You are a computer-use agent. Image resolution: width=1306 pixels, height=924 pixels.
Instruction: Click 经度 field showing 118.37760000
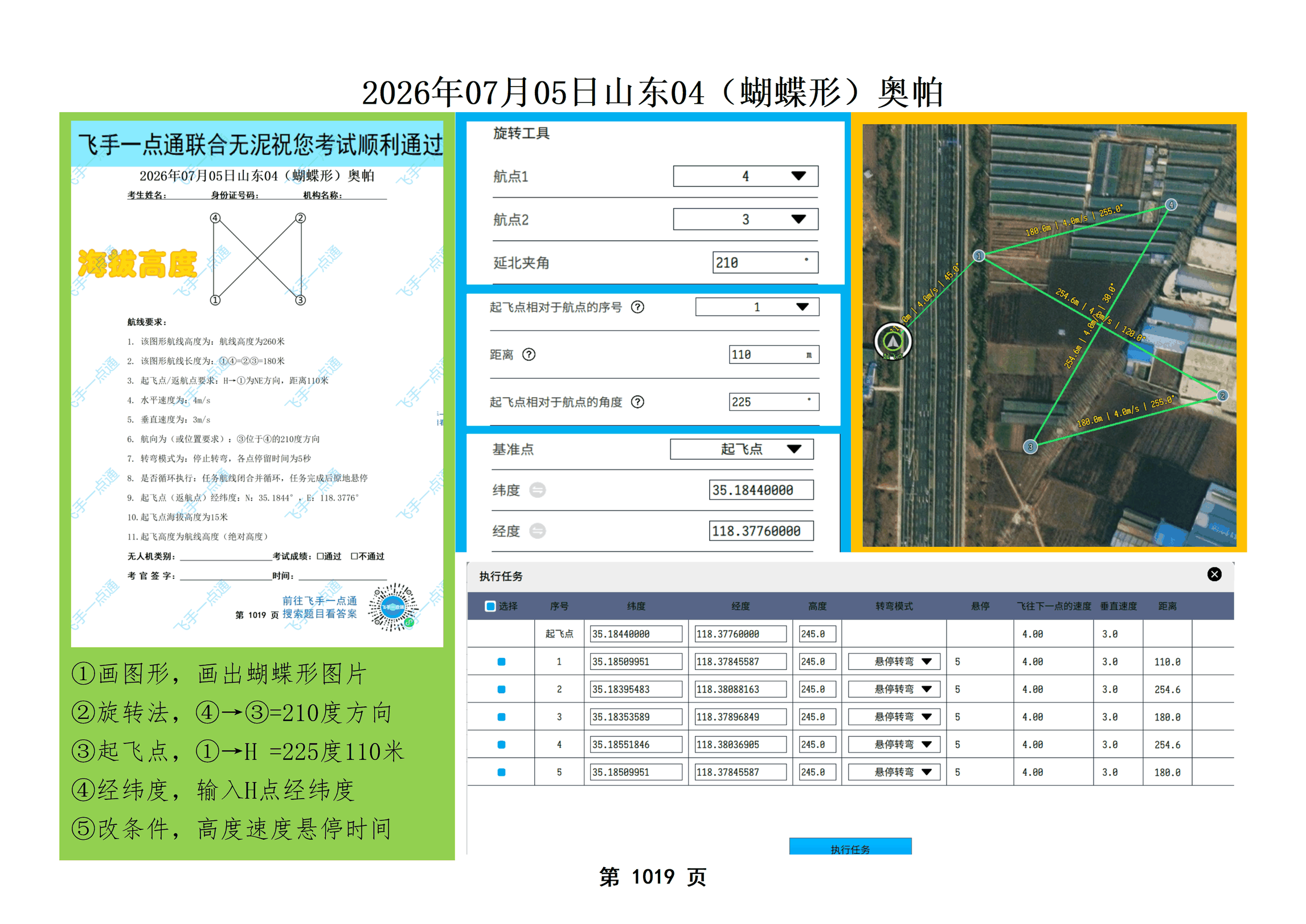coord(761,531)
